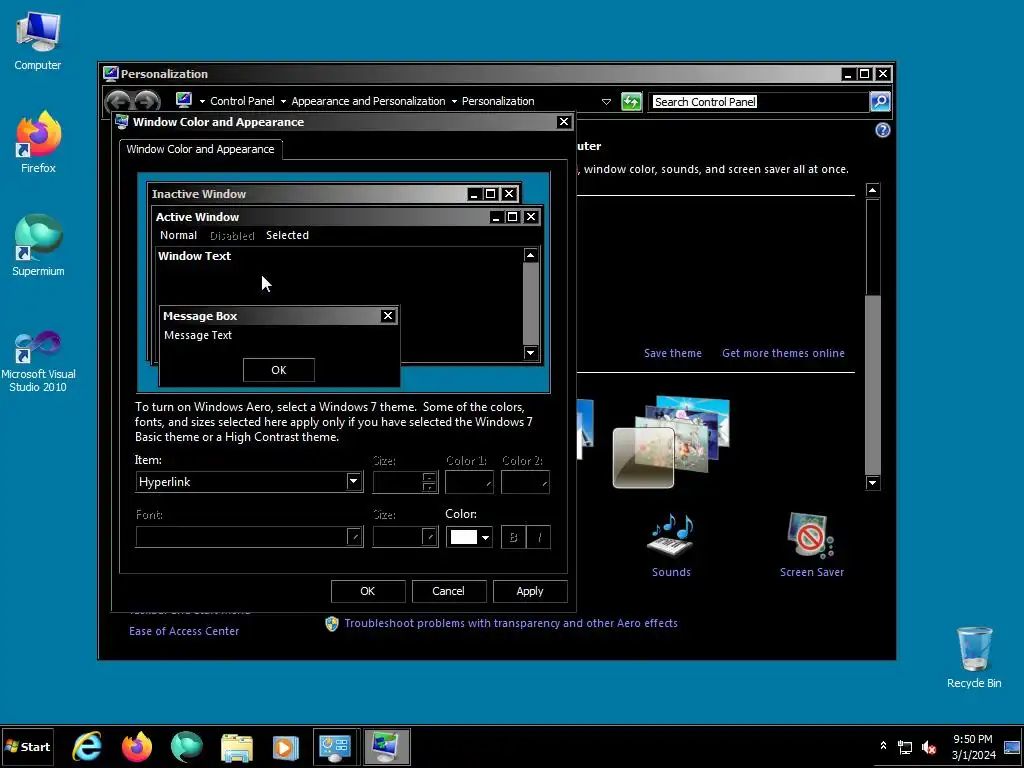Click the Personalization breadcrumb

click(498, 101)
